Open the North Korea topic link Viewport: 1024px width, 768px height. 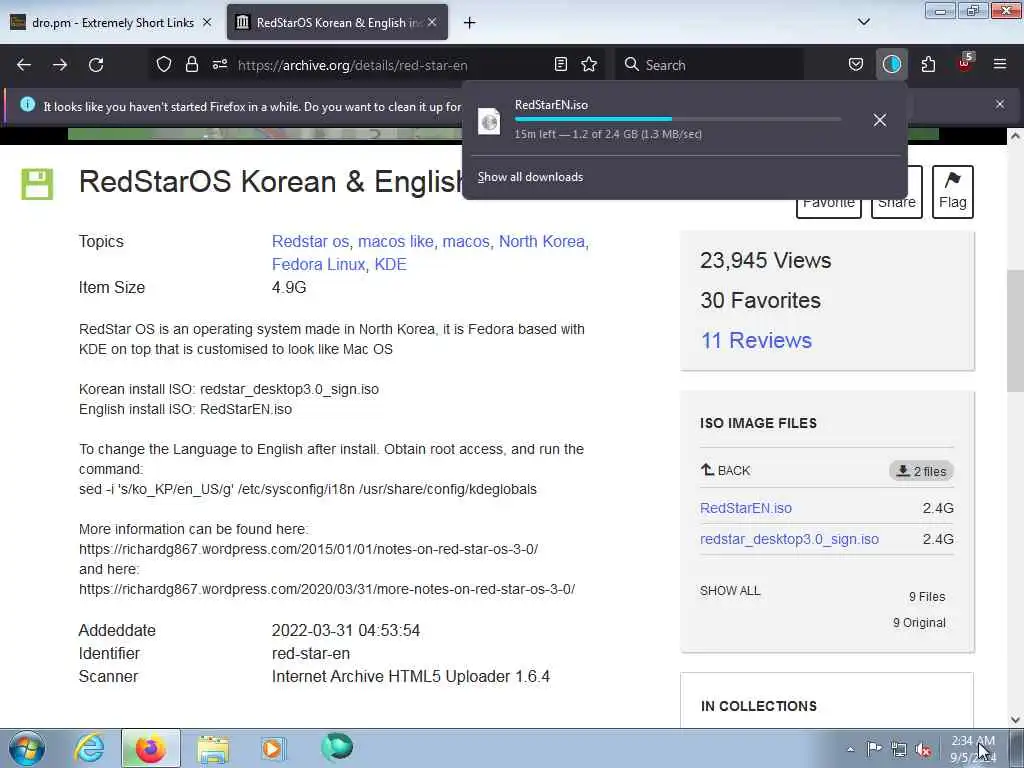542,242
